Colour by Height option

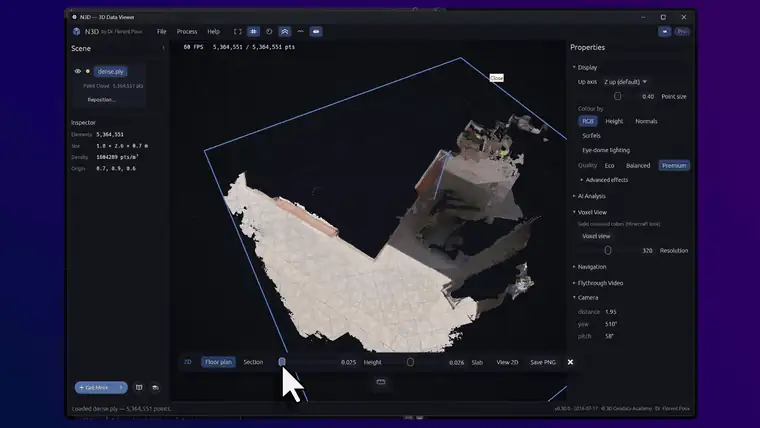614,121
